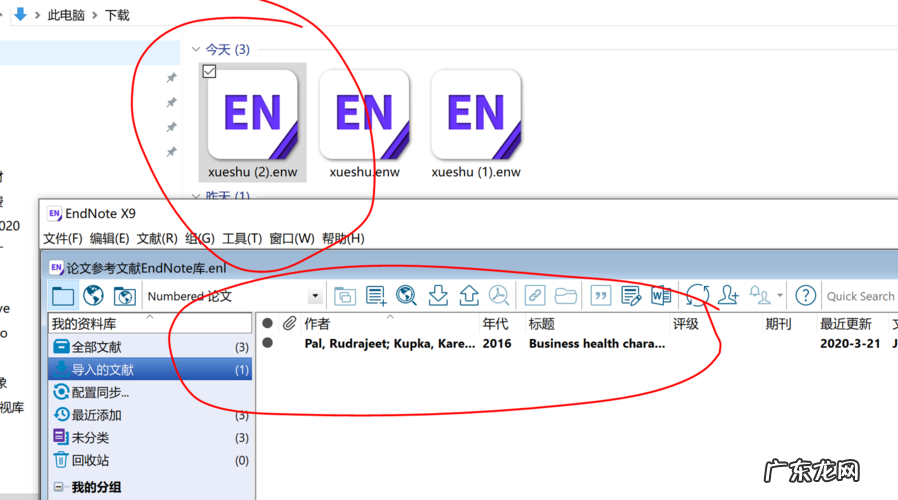Image resolution: width=898 pixels, height=500 pixels.
Task: Open the 文件(F) menu
Action: click(x=63, y=238)
